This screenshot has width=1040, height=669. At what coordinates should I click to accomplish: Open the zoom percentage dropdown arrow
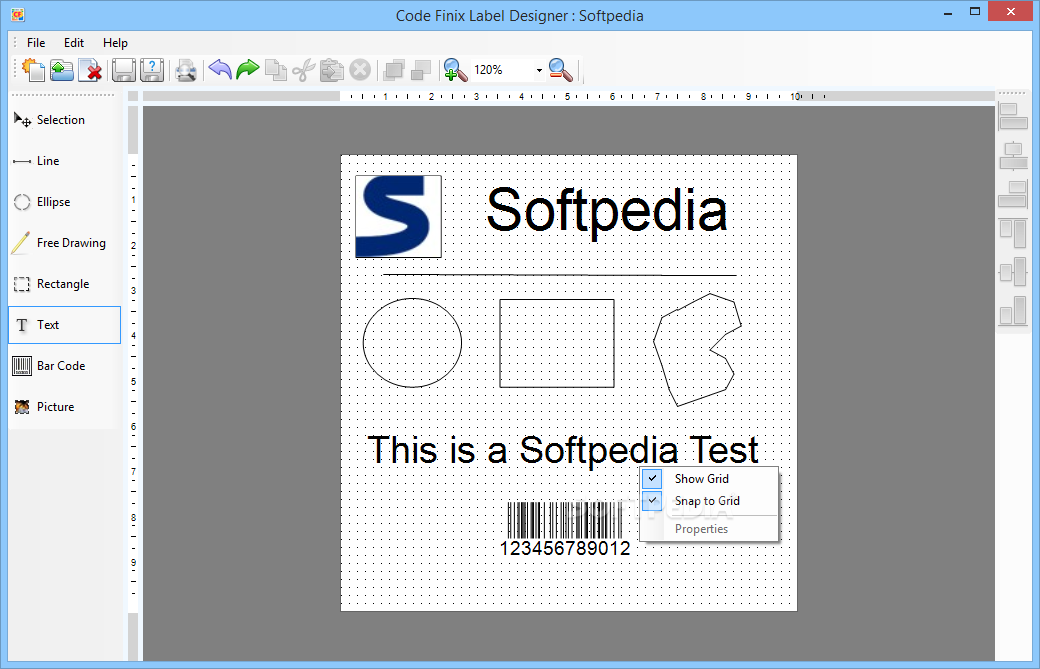click(x=539, y=70)
